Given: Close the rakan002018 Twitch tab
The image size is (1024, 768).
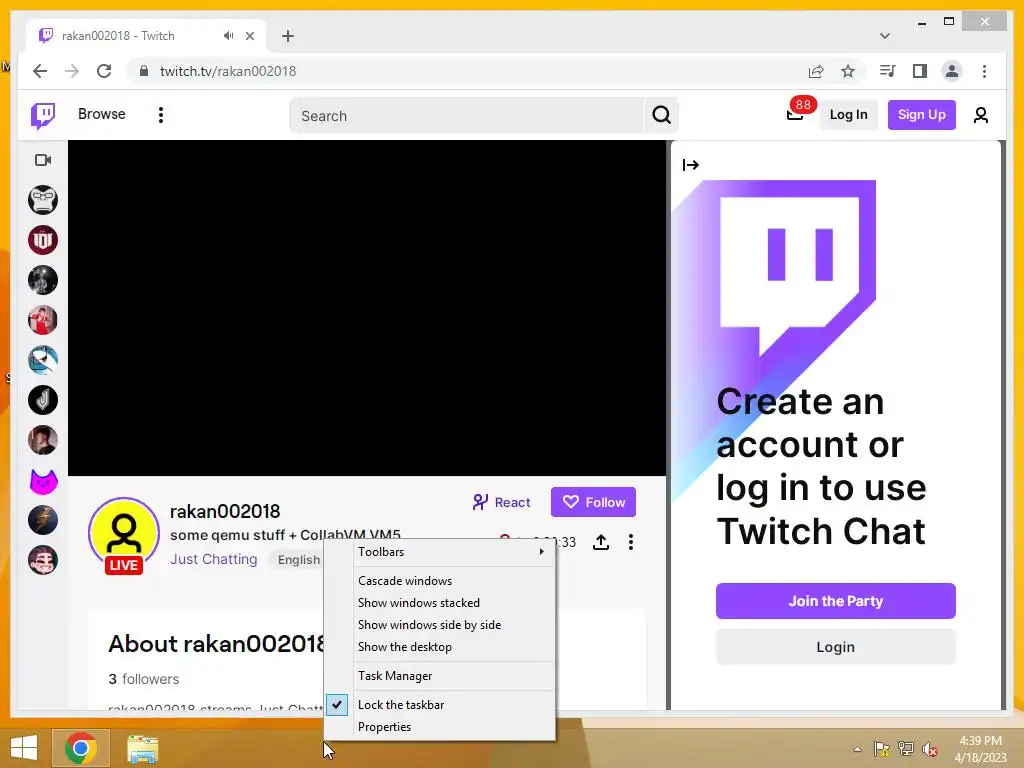Looking at the screenshot, I should pyautogui.click(x=249, y=36).
